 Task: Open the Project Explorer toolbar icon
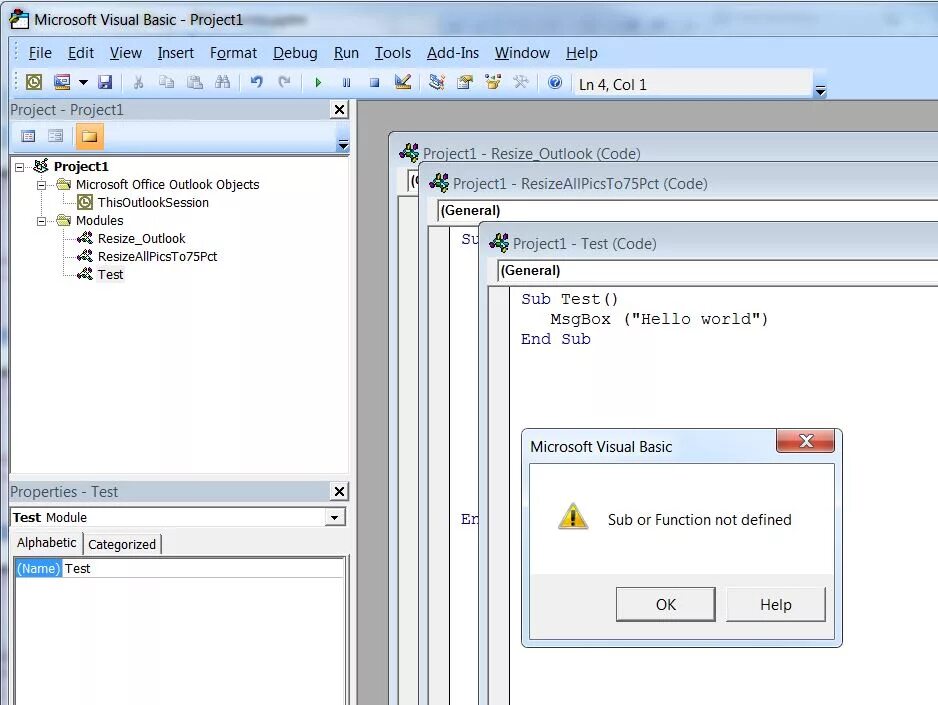point(437,82)
